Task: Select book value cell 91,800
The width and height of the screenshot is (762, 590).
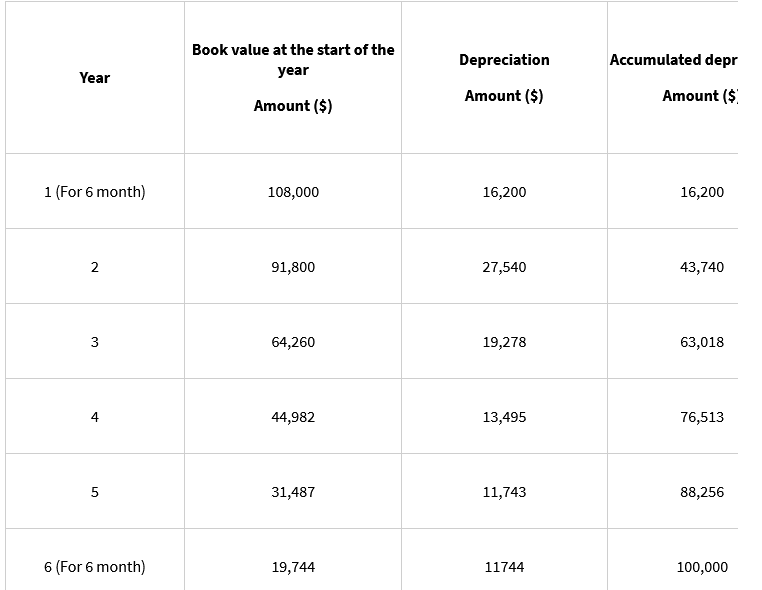Action: click(293, 267)
